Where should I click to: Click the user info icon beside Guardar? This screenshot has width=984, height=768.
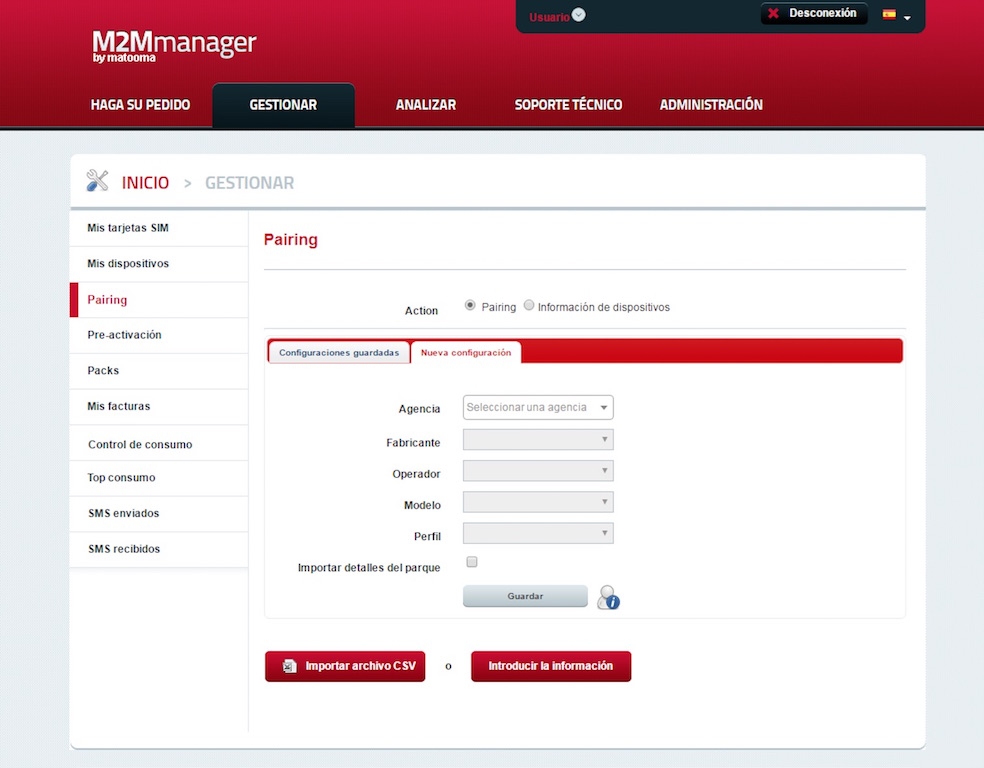coord(608,598)
